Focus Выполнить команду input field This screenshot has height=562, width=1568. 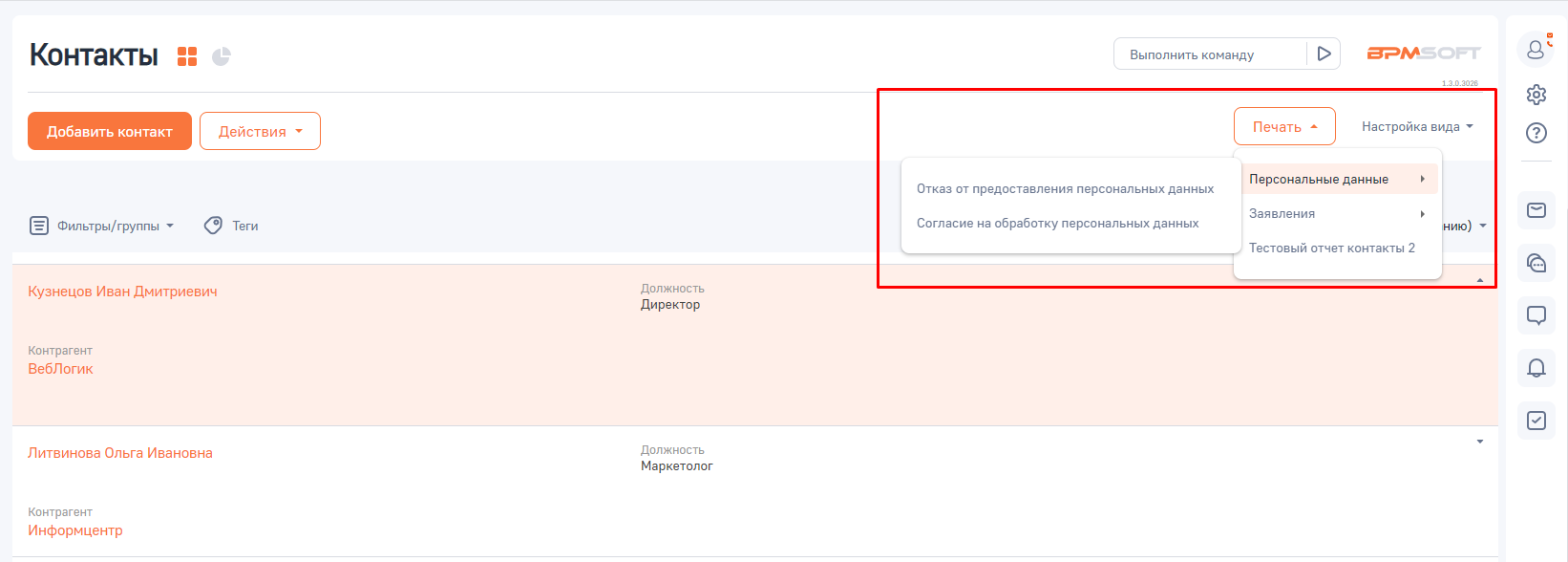pyautogui.click(x=1209, y=54)
